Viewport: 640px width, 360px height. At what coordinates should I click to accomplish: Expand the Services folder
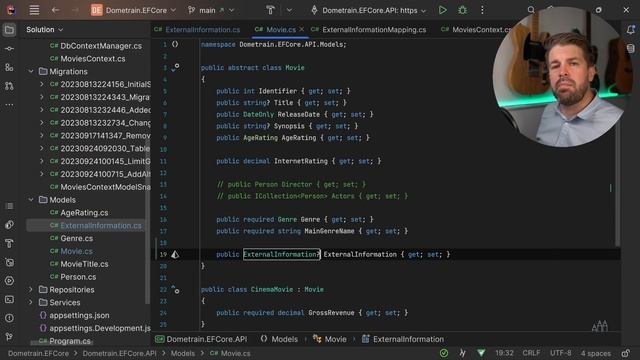pyautogui.click(x=31, y=302)
